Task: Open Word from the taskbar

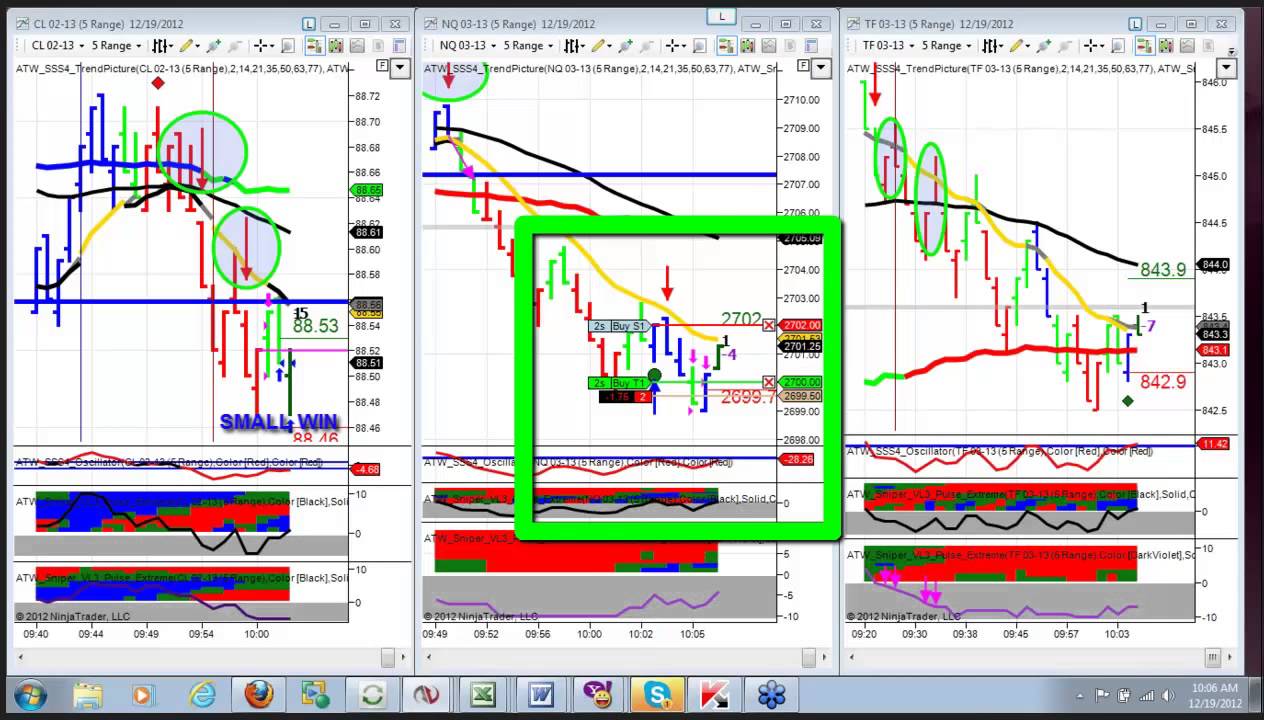Action: 542,694
